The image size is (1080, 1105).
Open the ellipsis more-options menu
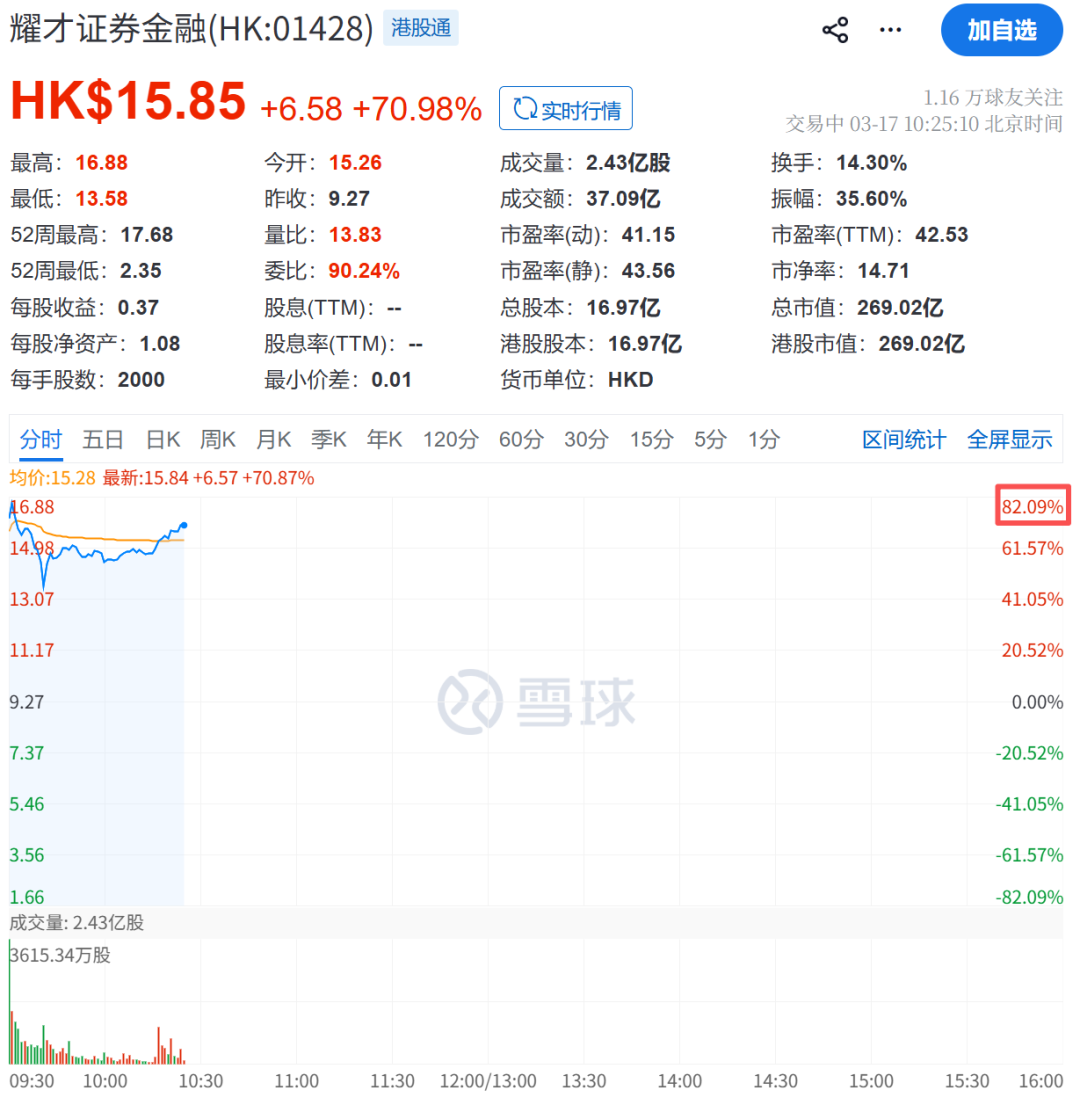(x=890, y=30)
